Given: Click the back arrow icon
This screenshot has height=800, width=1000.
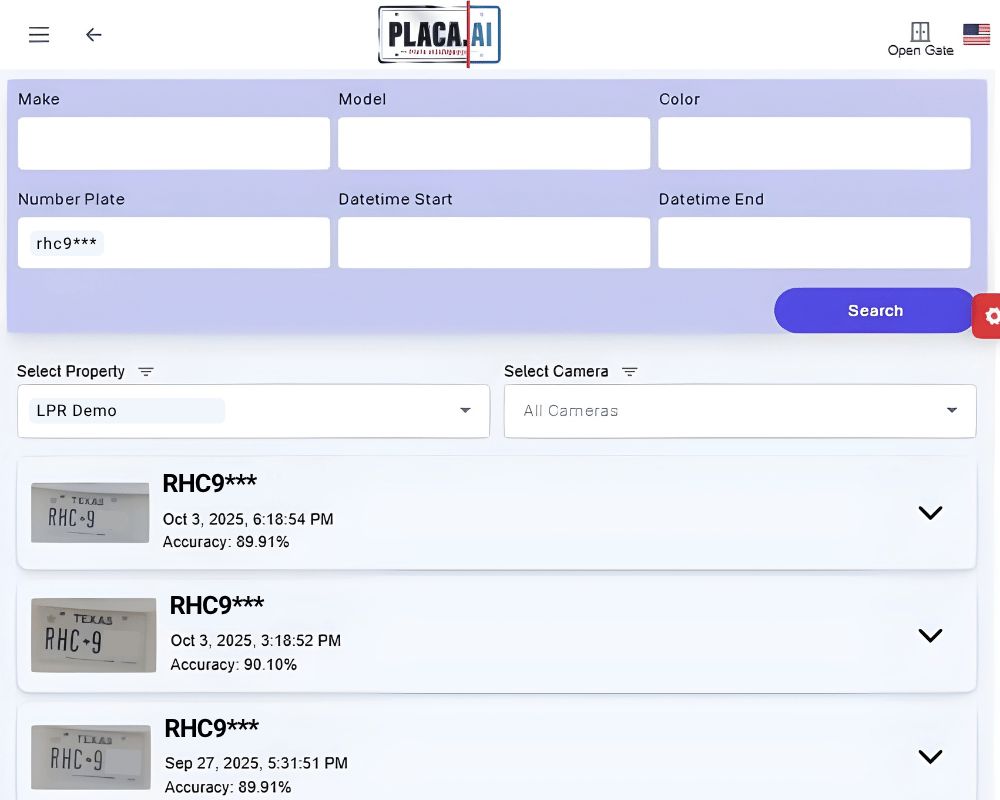Looking at the screenshot, I should click(93, 35).
